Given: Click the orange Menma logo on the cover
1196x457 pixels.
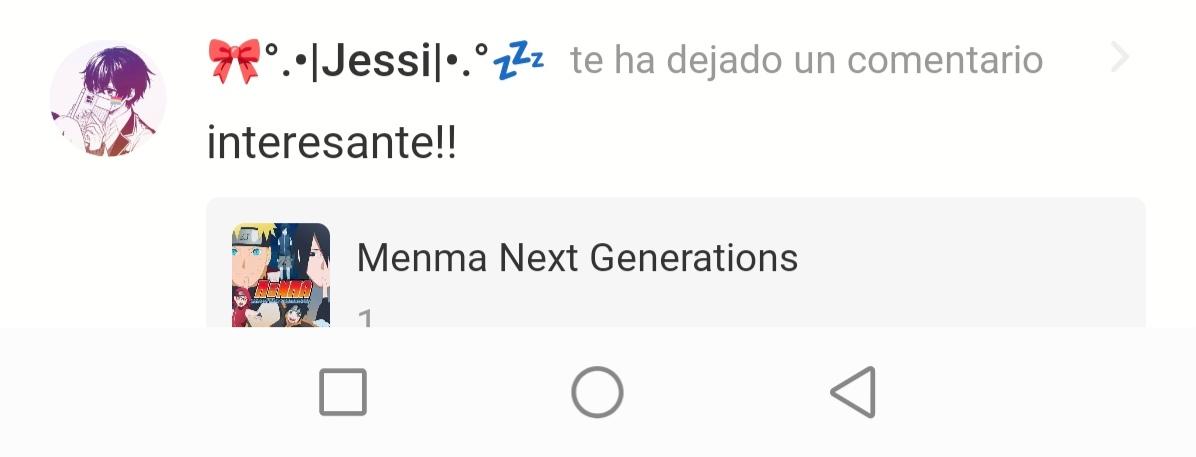Looking at the screenshot, I should point(281,291).
